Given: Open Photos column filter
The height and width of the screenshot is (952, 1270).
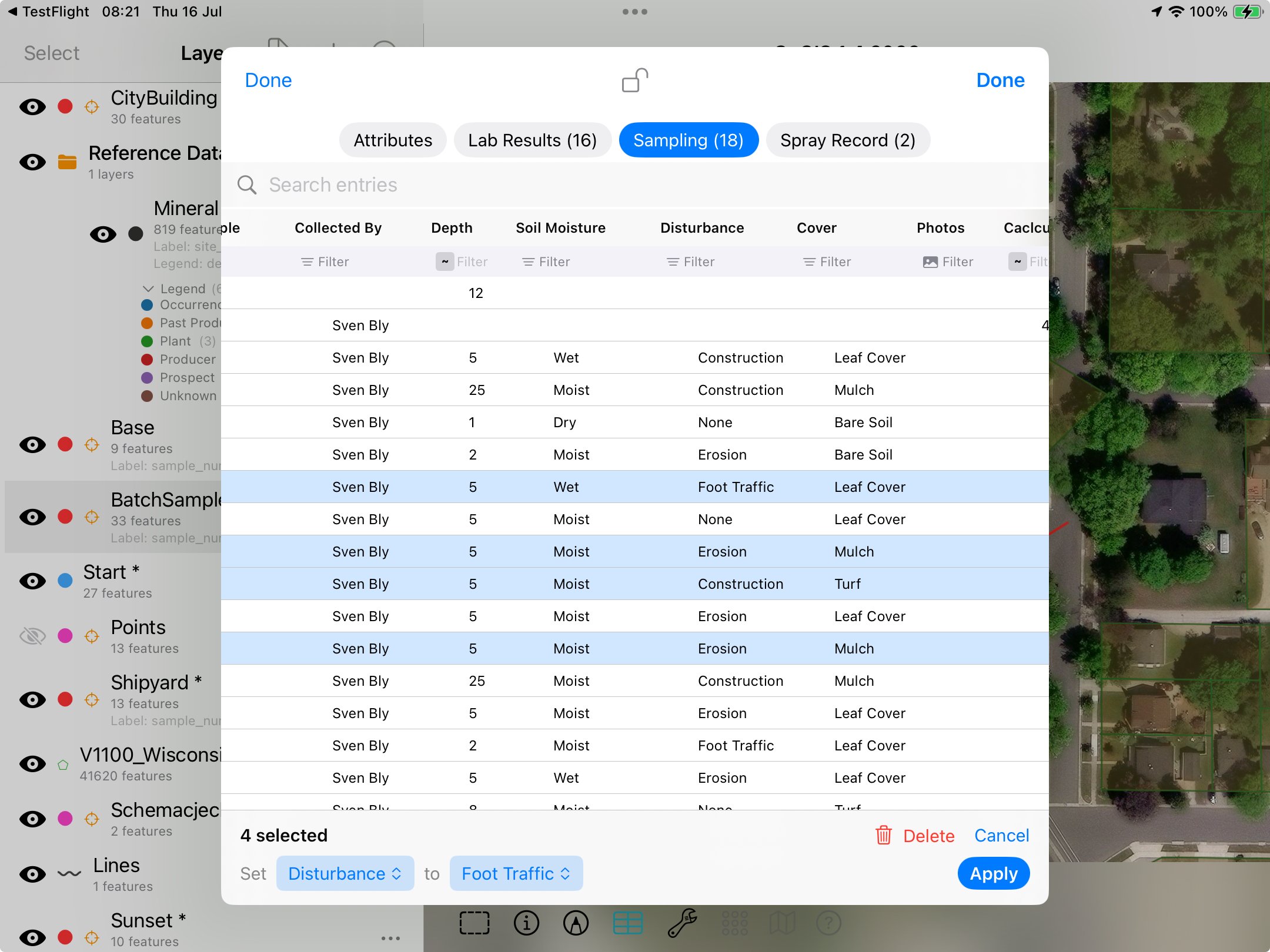Looking at the screenshot, I should point(948,262).
